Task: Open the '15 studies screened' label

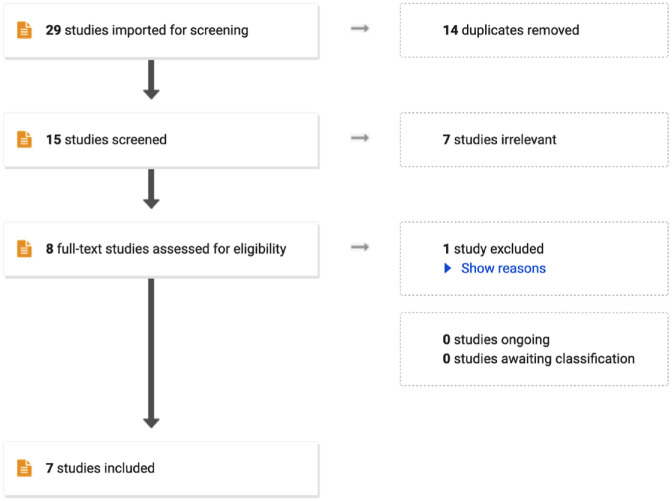Action: [x=106, y=140]
